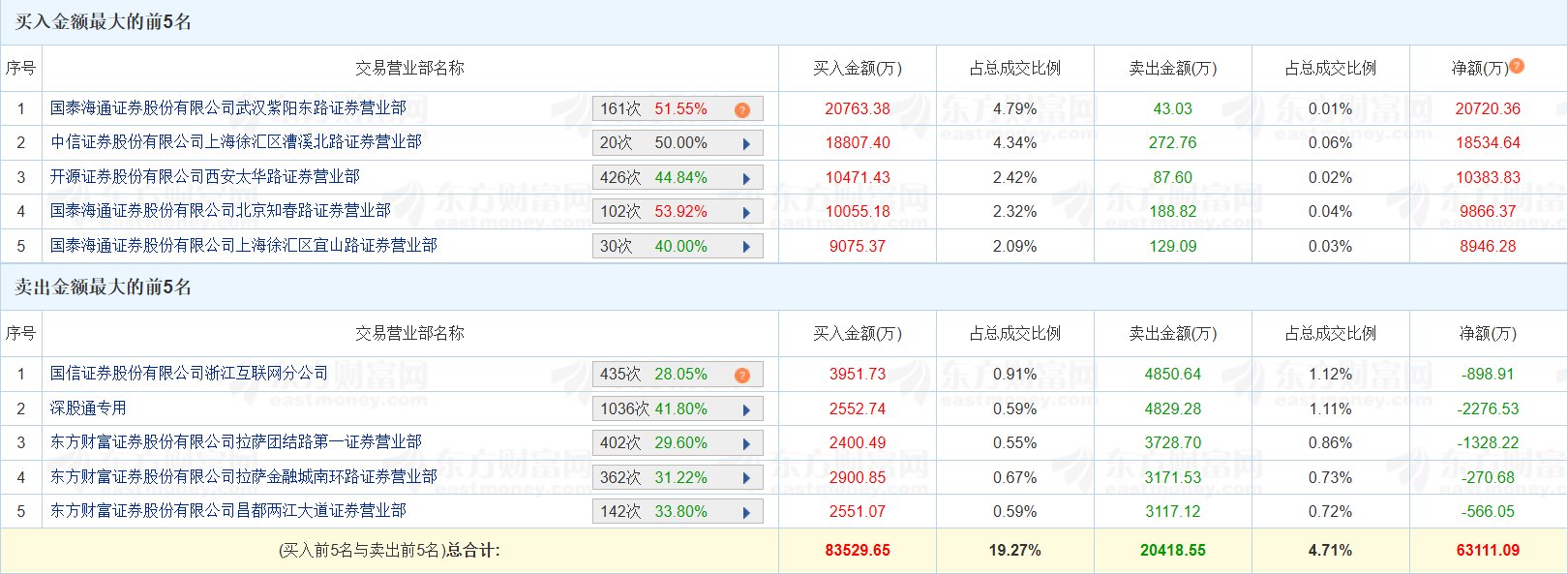Click the arrow icon in 中信证券 20次 badge
This screenshot has width=1568, height=574.
(746, 143)
